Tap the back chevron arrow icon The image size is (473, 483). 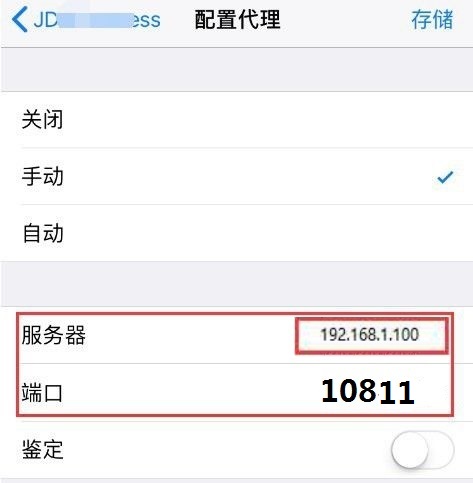pyautogui.click(x=19, y=20)
